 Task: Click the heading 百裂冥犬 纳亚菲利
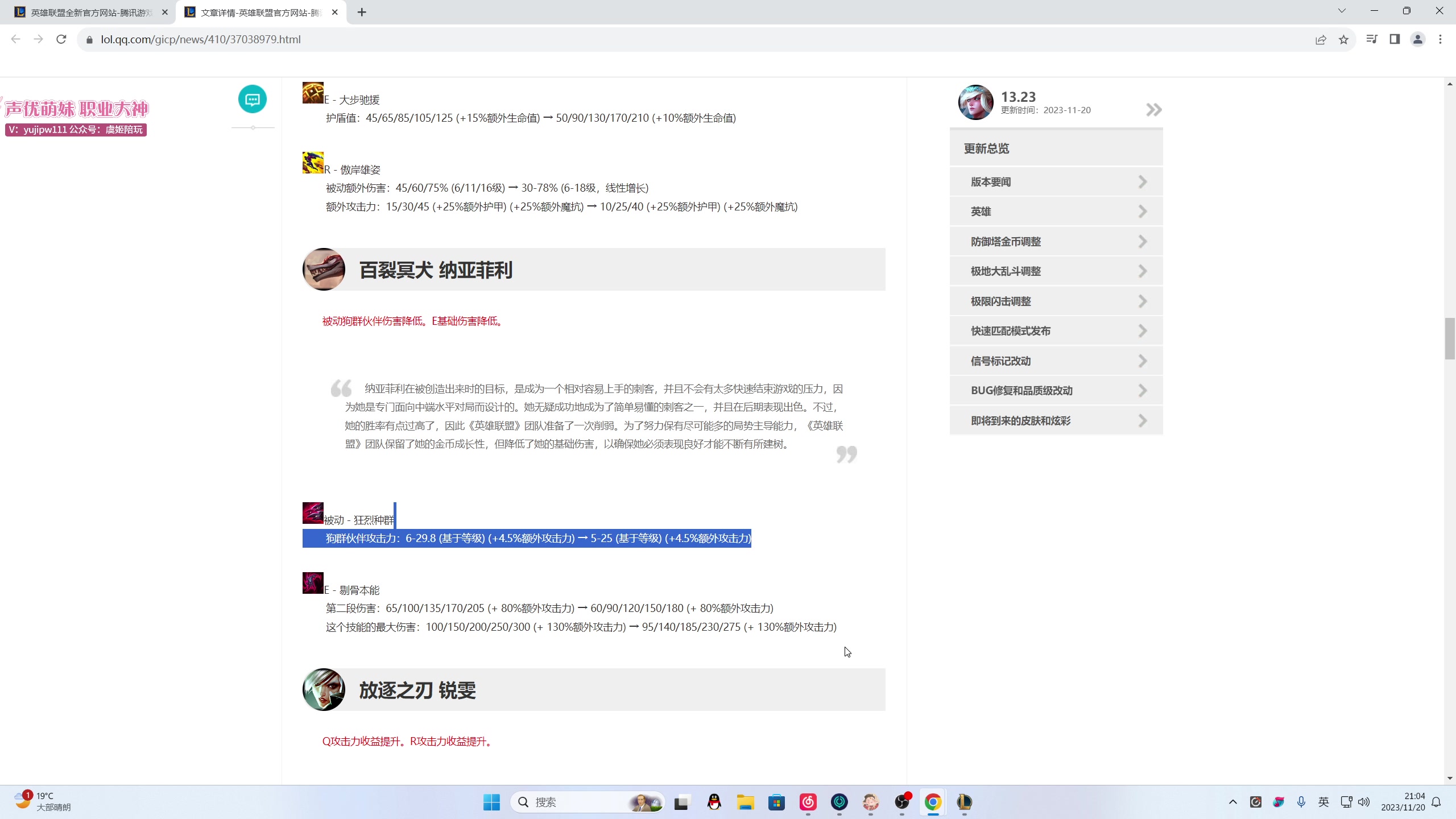point(436,270)
